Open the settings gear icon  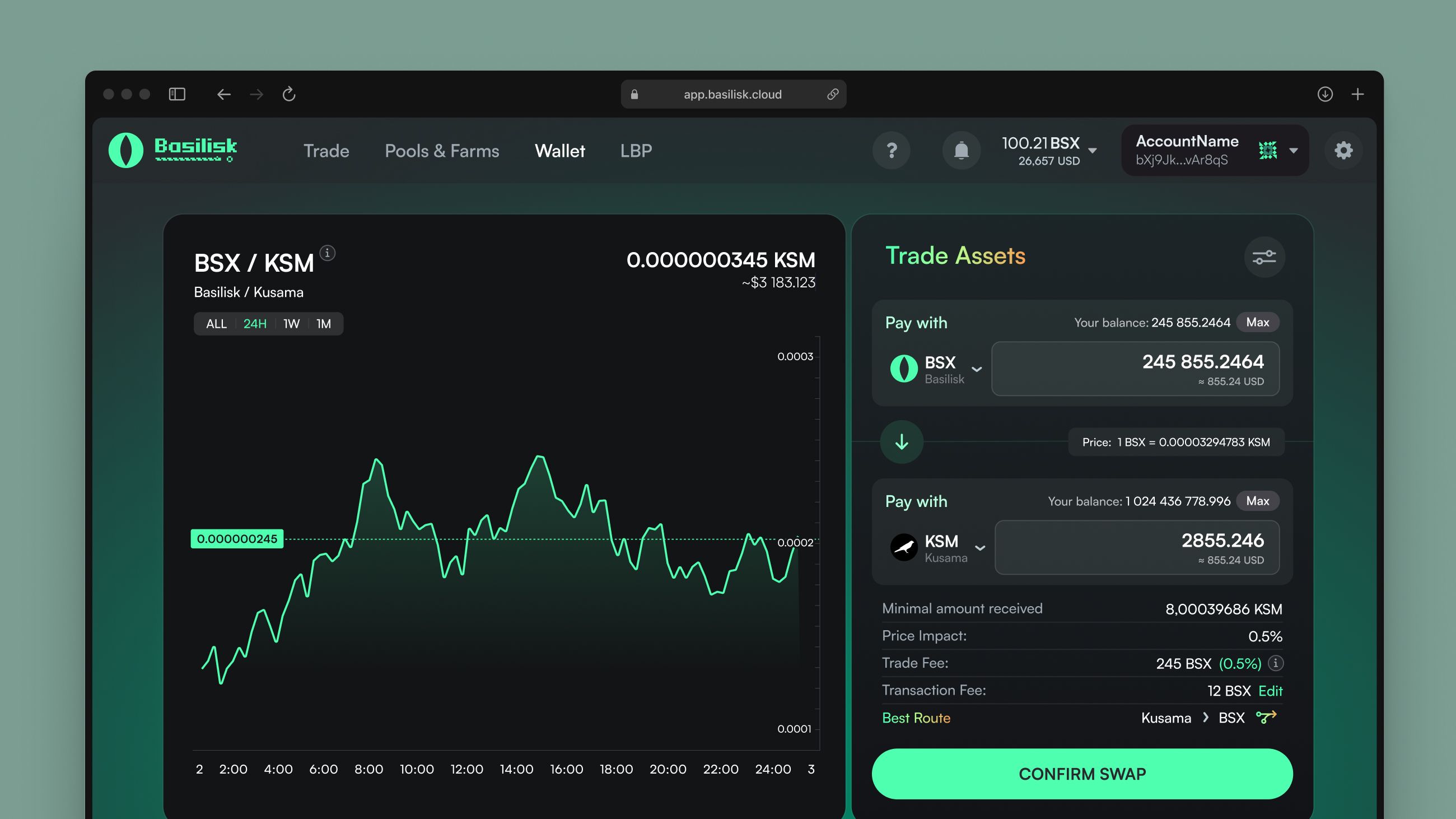1343,150
